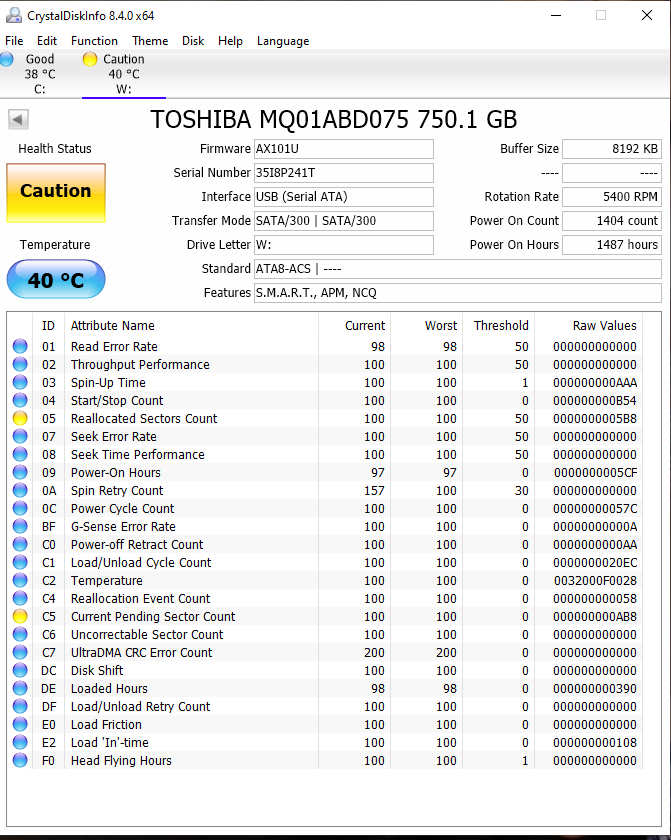The image size is (671, 840).
Task: Click raw value 0032000F0028
Action: (x=595, y=581)
